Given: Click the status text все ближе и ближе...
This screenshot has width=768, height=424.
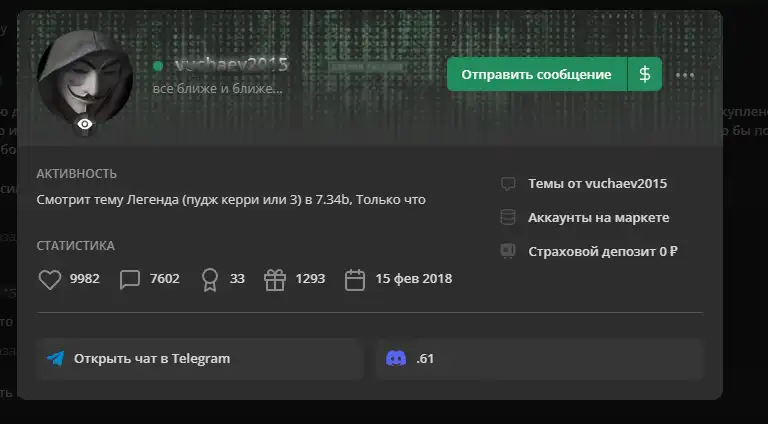Looking at the screenshot, I should tap(217, 89).
